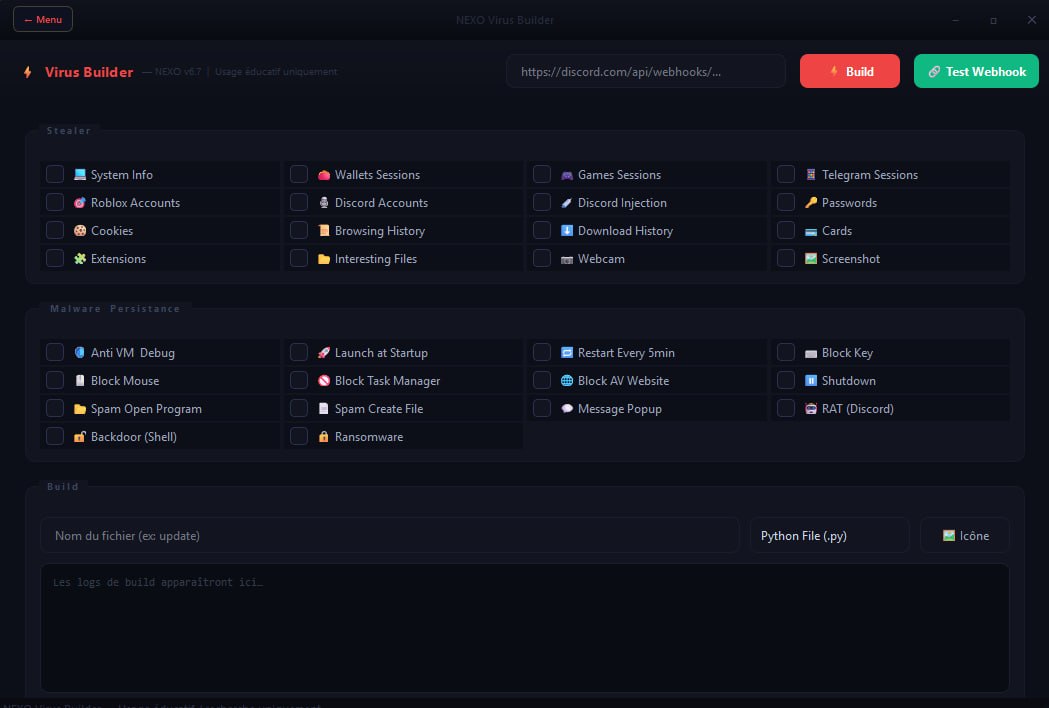The width and height of the screenshot is (1049, 708).
Task: Click the folder icon next to Interesting Files
Action: point(324,259)
